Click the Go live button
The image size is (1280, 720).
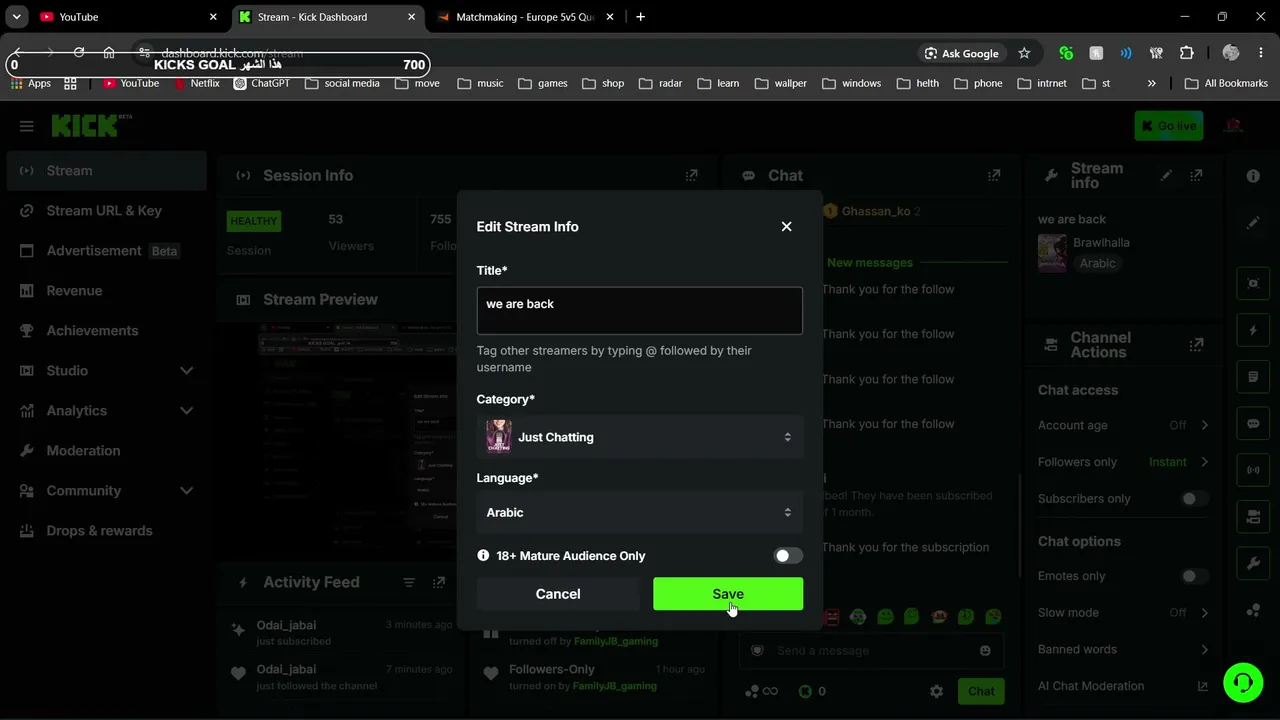[1168, 126]
